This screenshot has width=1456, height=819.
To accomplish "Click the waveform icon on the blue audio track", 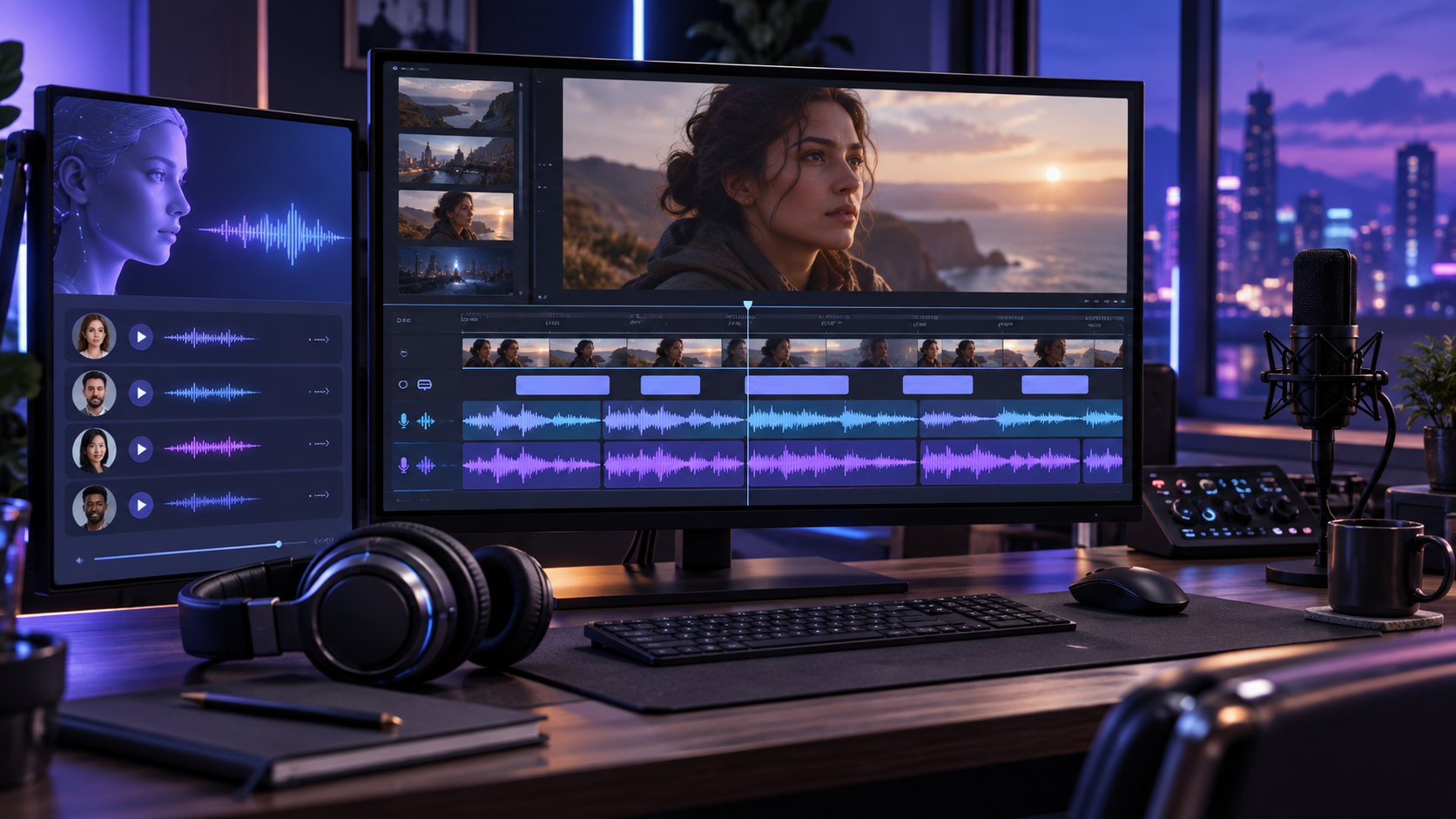I will point(426,421).
